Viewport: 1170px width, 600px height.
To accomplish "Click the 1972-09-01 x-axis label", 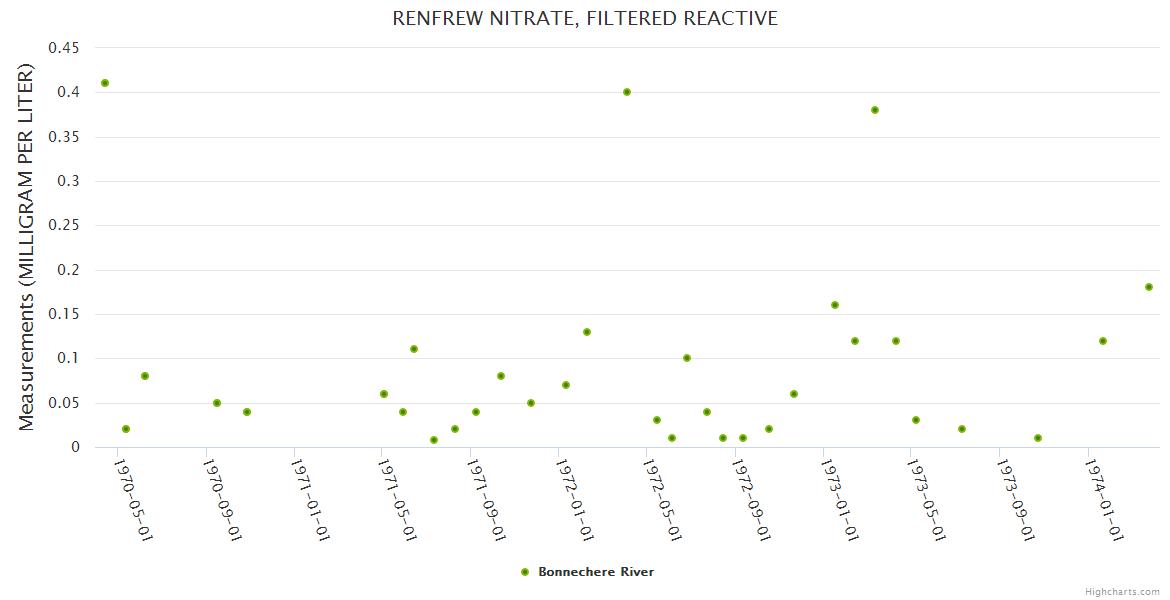I will tap(752, 499).
